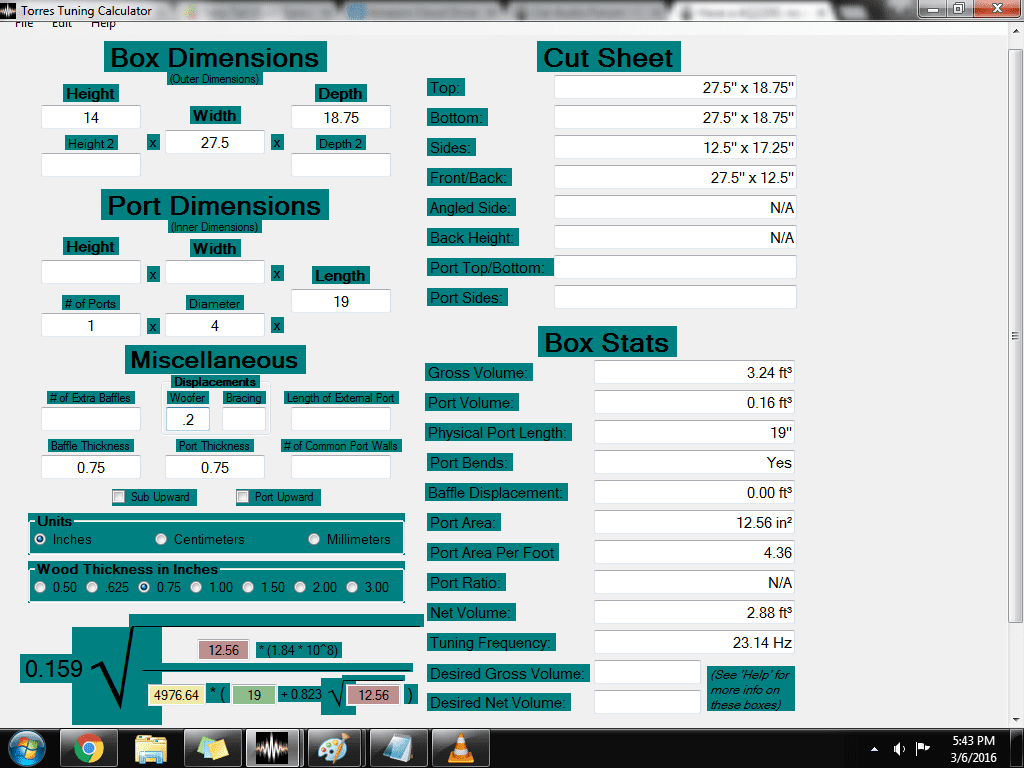
Task: Choose .625 wood thickness
Action: [x=92, y=587]
